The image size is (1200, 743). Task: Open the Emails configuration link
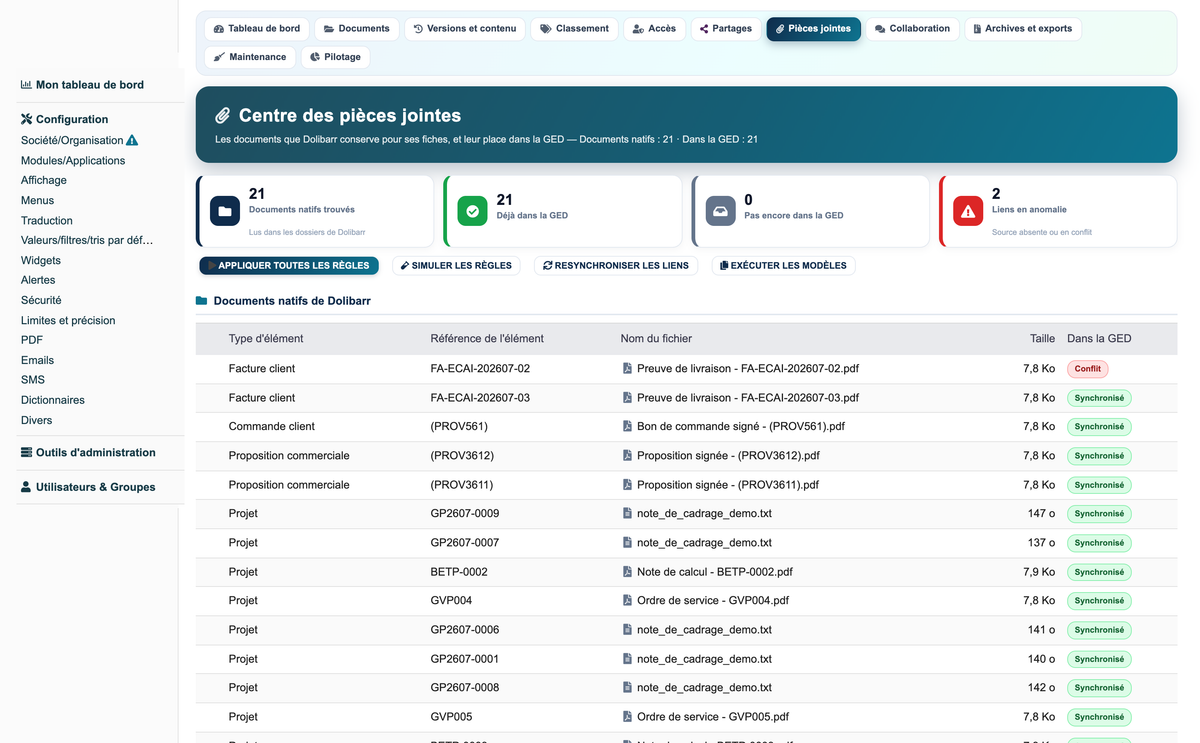click(x=37, y=360)
